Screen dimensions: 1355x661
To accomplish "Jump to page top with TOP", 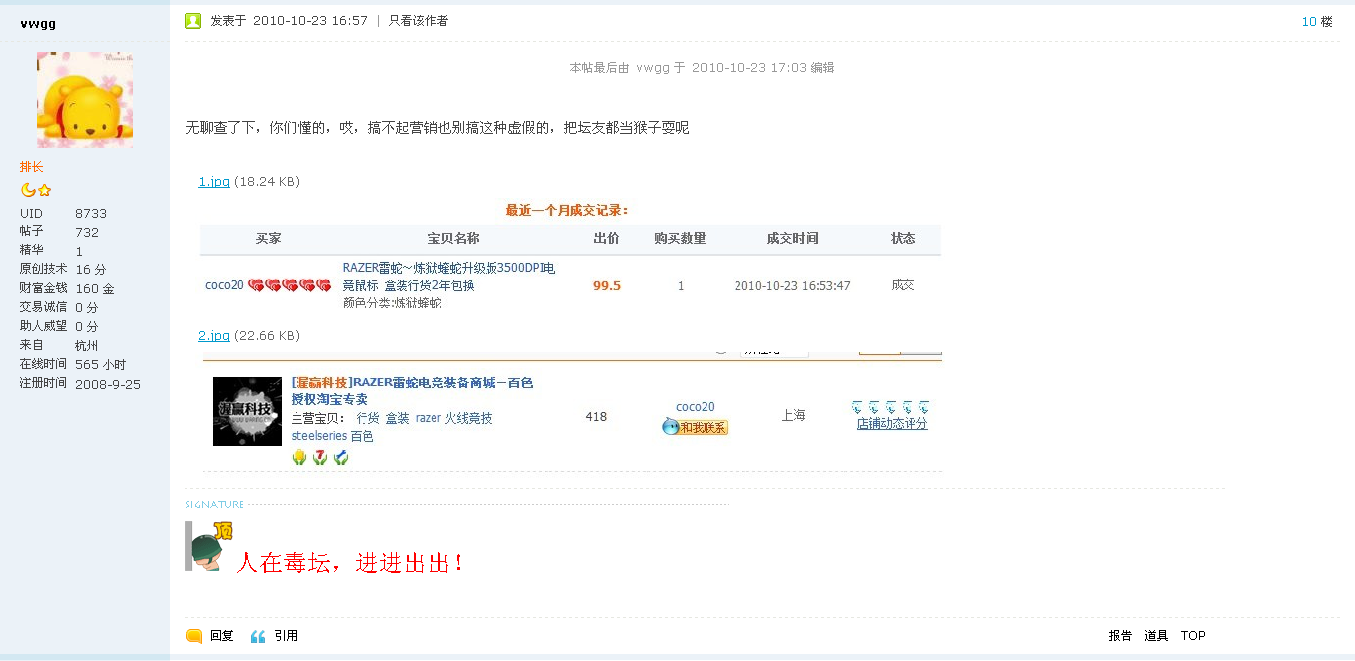I will point(1193,636).
